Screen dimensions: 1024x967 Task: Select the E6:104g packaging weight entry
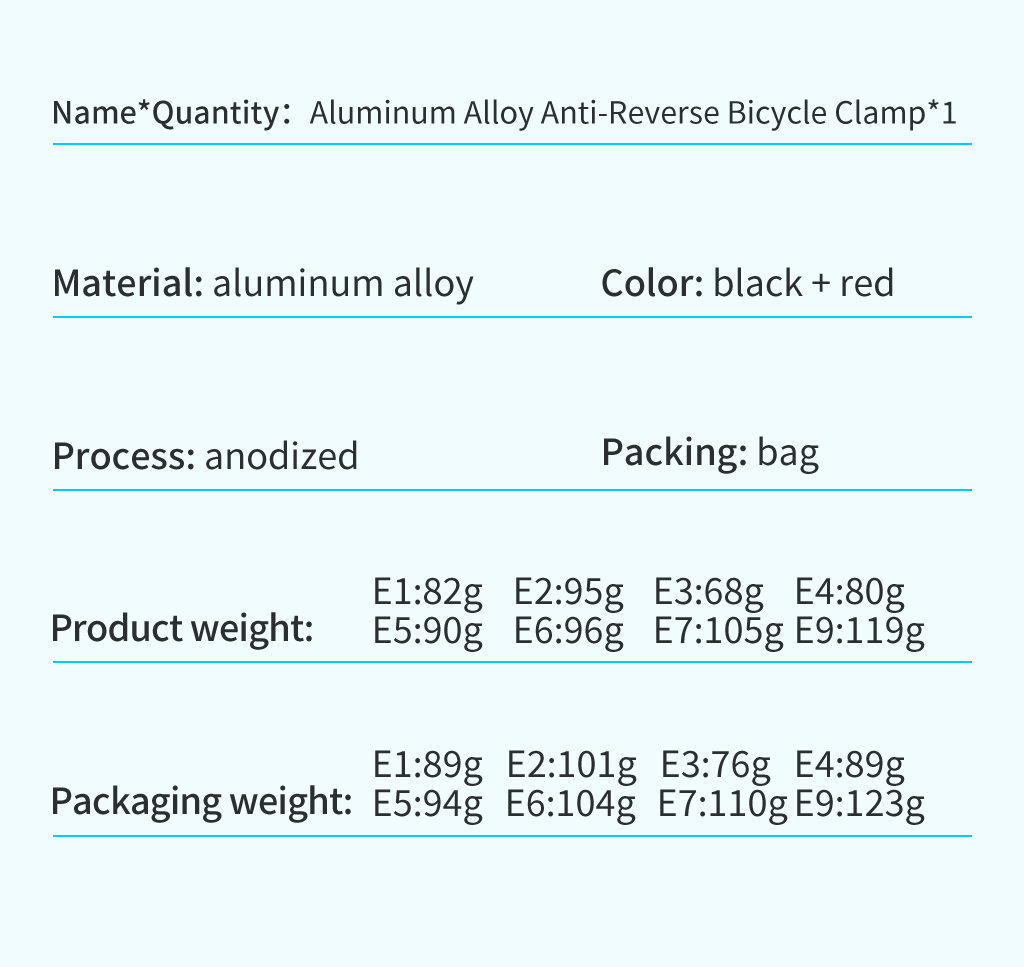coord(571,804)
